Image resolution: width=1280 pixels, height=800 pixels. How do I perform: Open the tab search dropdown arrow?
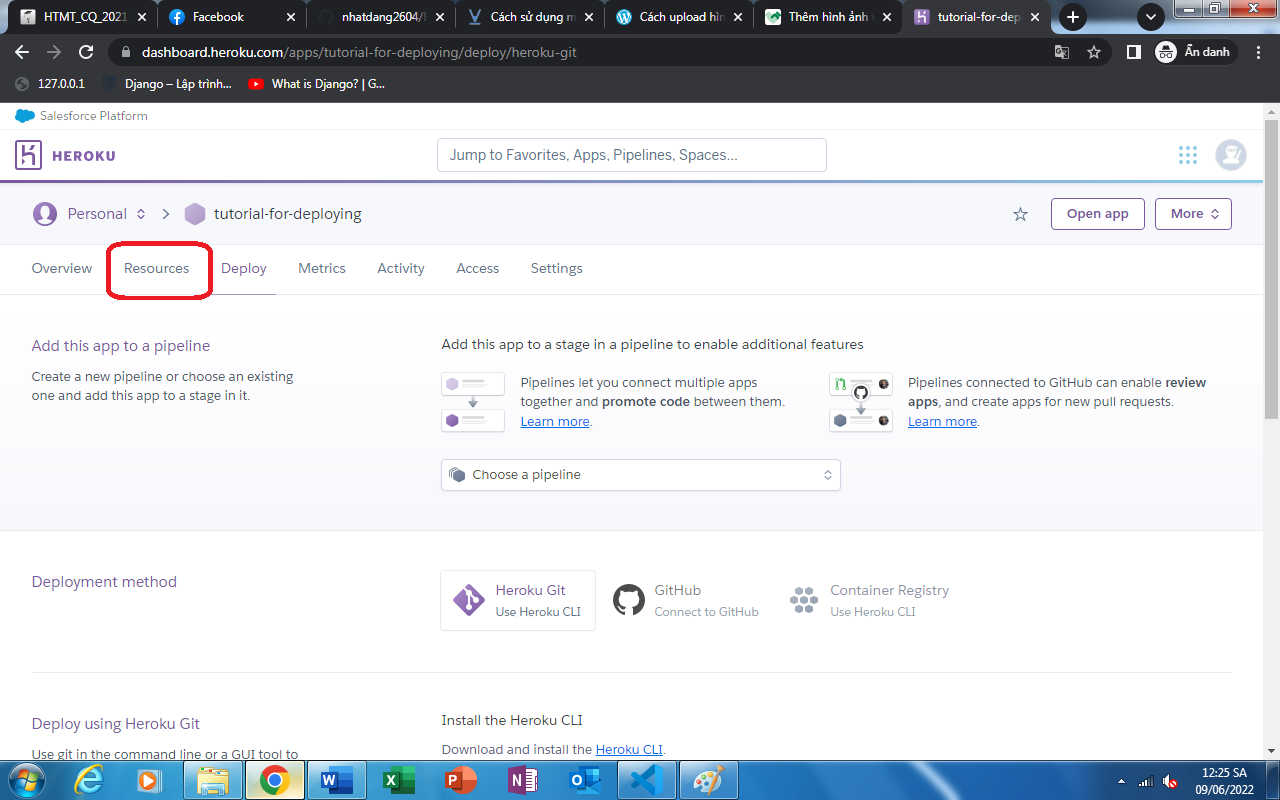1151,17
